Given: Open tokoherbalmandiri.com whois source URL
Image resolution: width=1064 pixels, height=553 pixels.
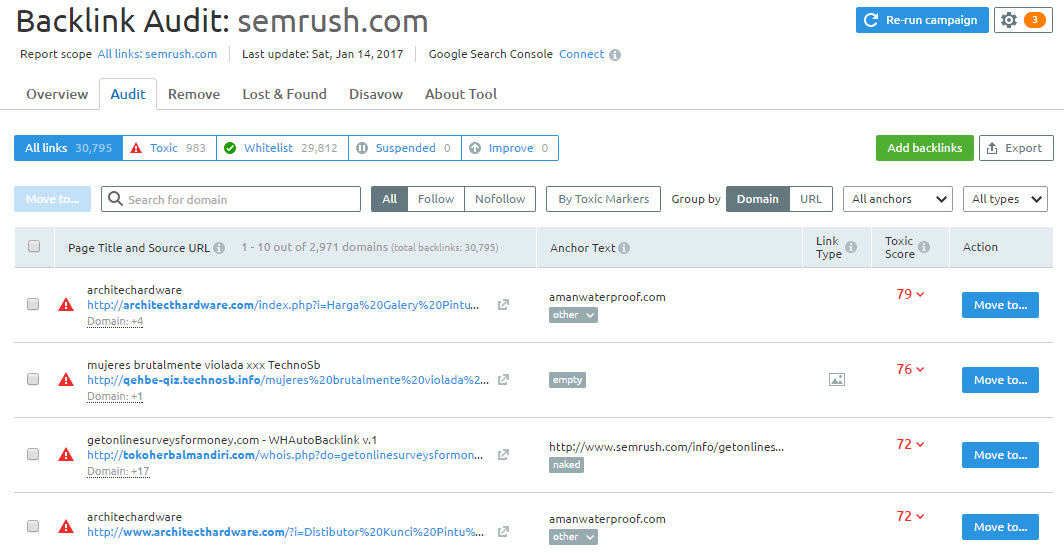Looking at the screenshot, I should [285, 455].
